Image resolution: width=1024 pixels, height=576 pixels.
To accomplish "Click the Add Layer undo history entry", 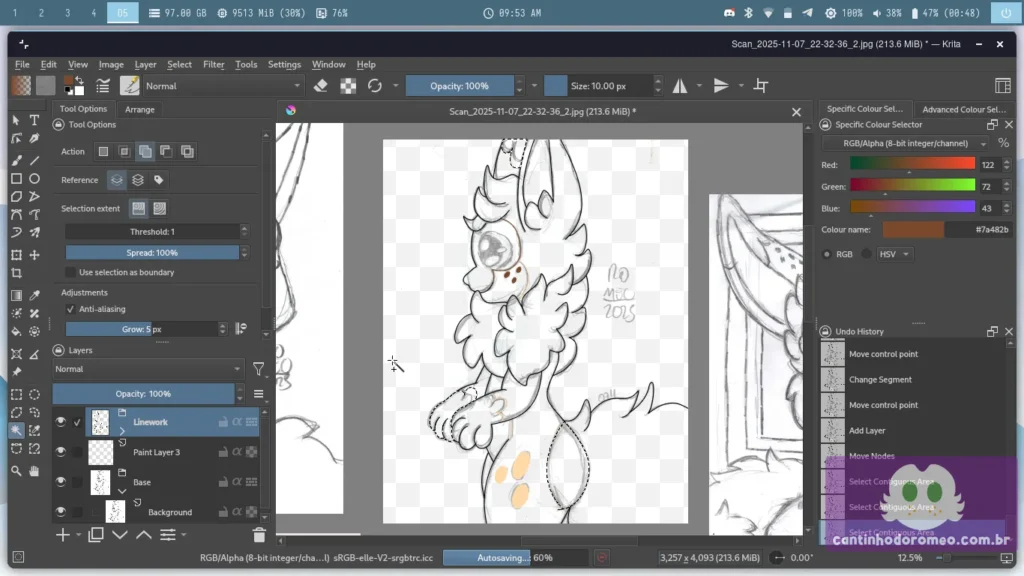I will pos(869,431).
